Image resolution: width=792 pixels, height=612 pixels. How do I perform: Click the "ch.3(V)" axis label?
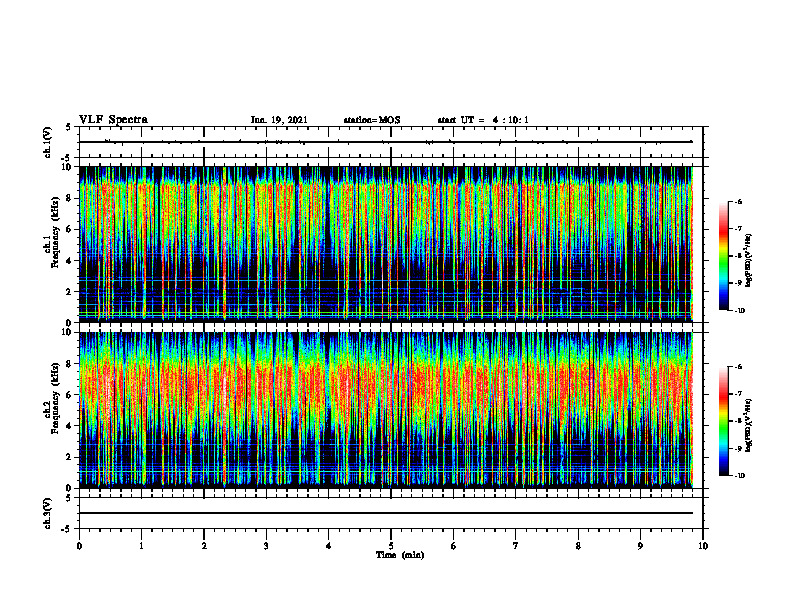pos(48,513)
